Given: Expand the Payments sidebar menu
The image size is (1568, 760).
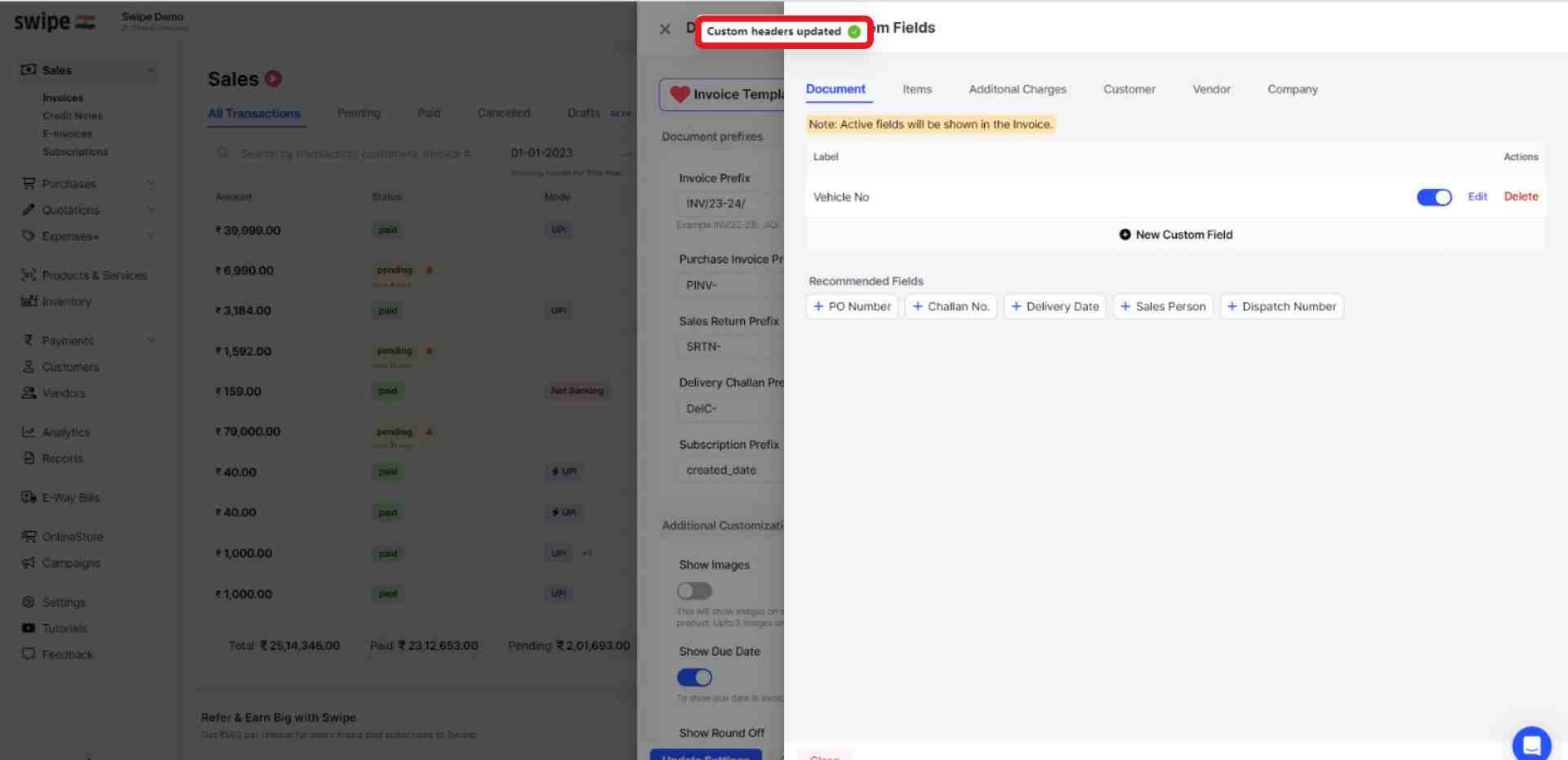Looking at the screenshot, I should [x=151, y=341].
